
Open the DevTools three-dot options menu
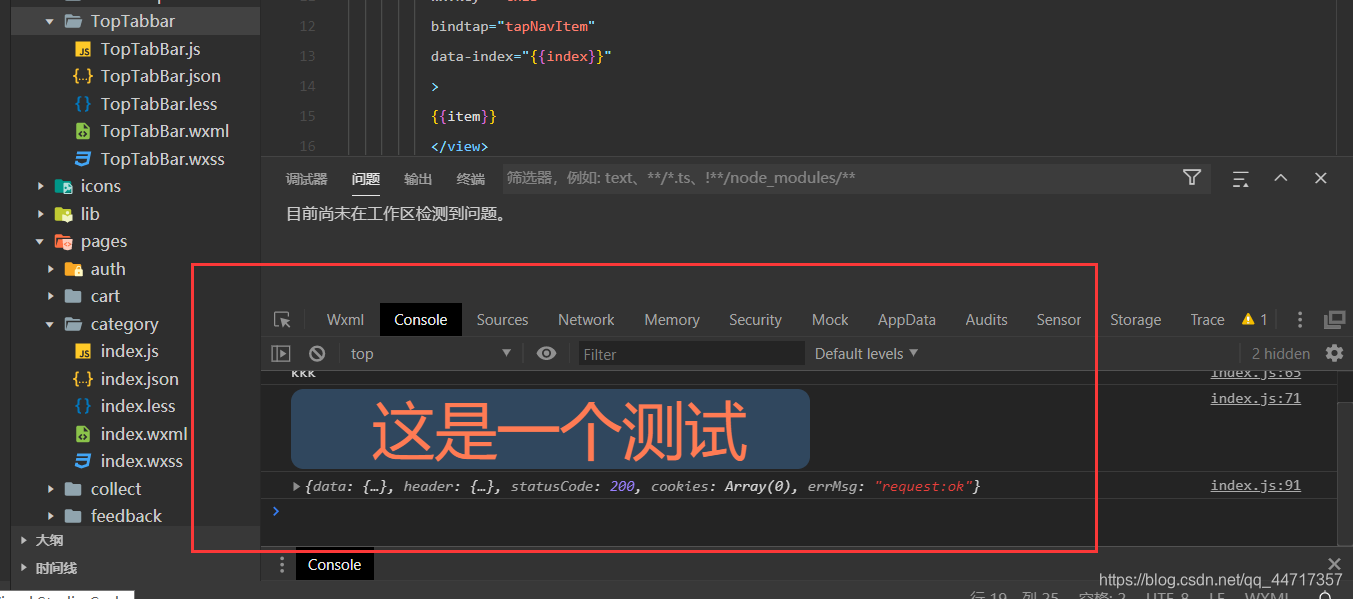pos(1299,318)
